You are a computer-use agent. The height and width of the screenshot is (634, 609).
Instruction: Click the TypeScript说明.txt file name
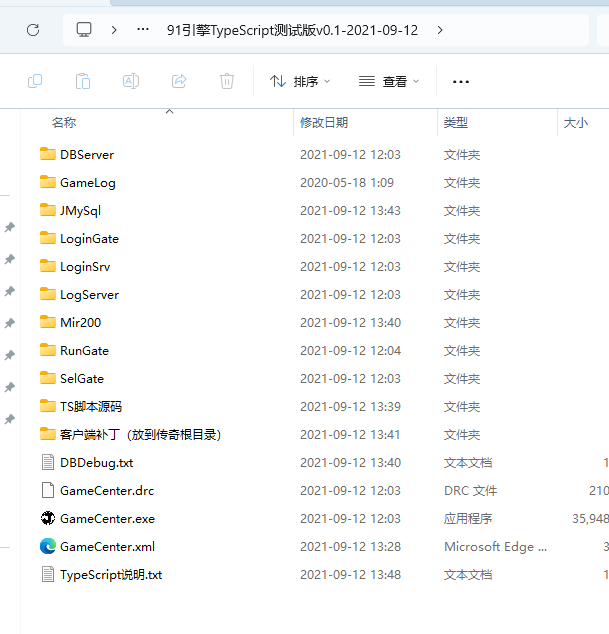(x=111, y=575)
